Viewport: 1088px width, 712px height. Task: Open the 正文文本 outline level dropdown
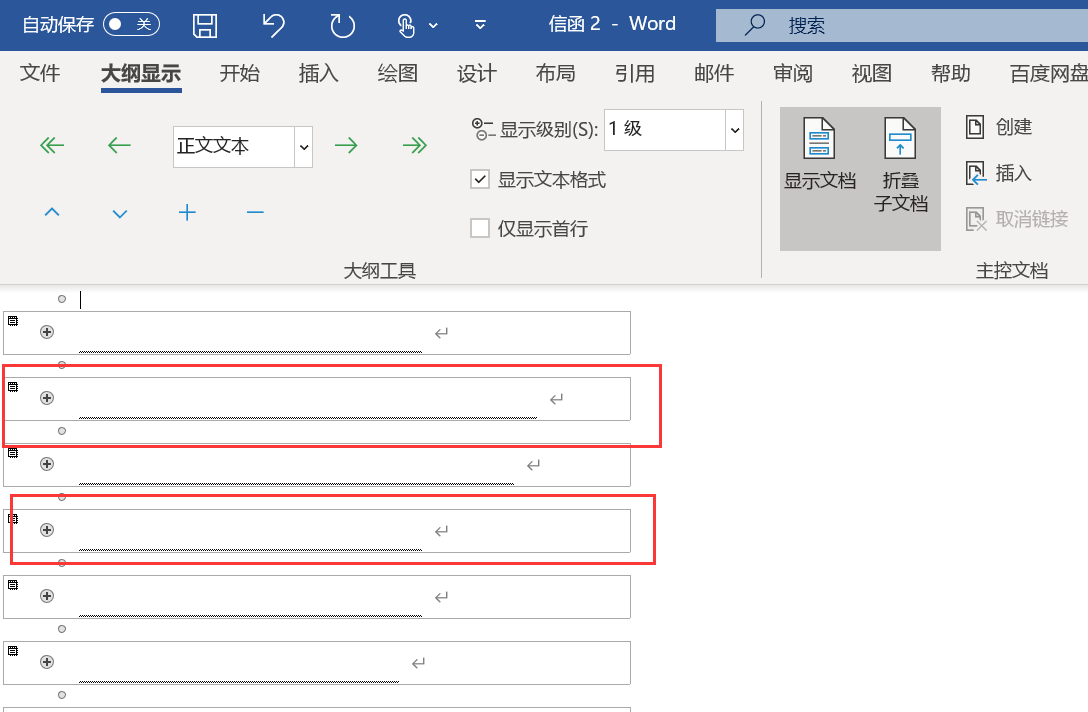click(x=303, y=147)
